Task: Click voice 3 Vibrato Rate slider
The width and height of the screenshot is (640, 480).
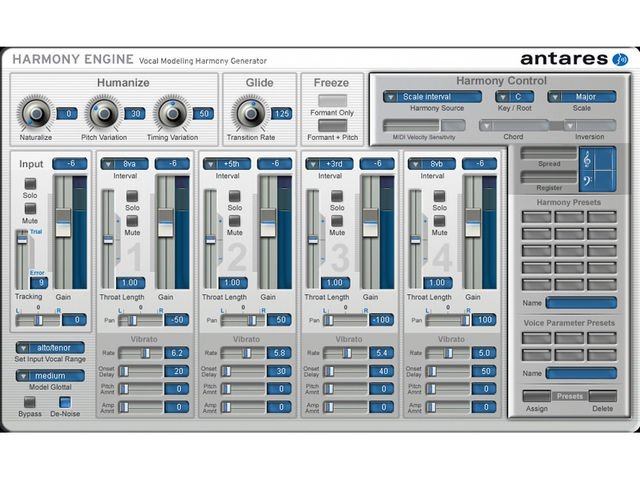Action: point(345,353)
